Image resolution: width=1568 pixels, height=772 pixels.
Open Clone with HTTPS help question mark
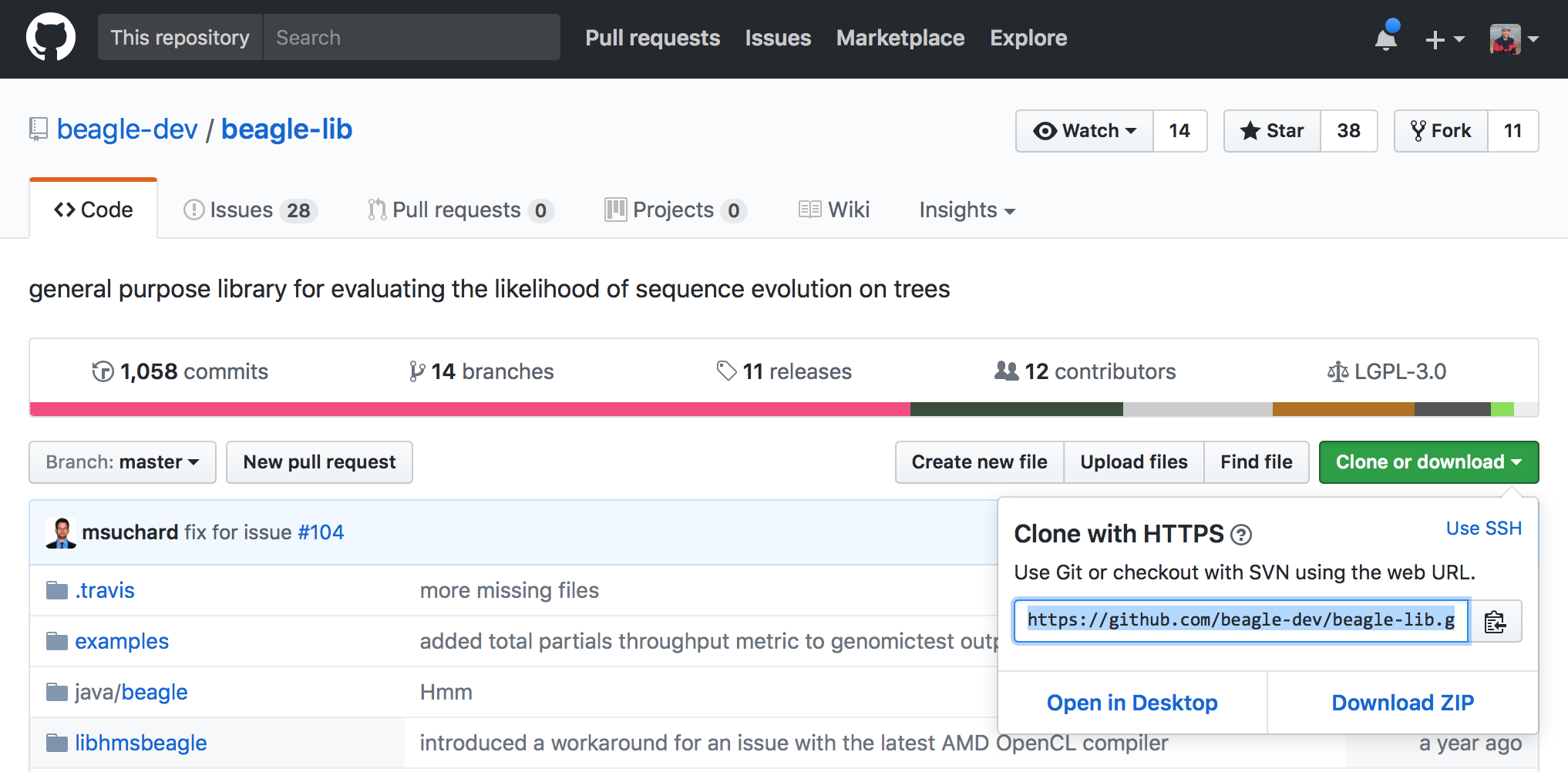coord(1241,534)
